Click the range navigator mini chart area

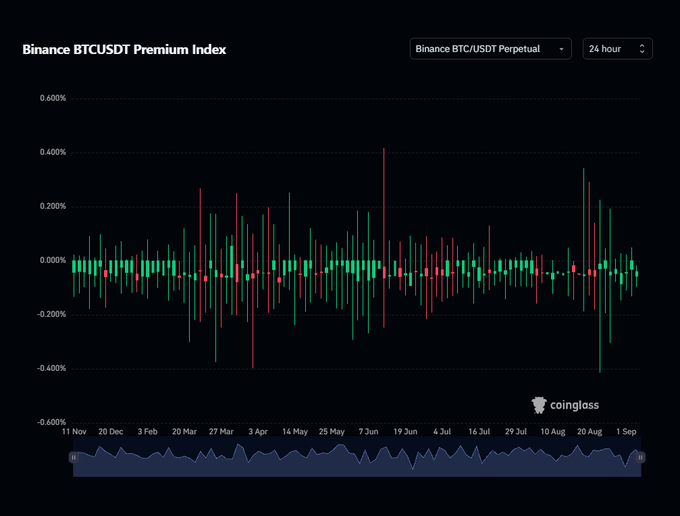(x=357, y=457)
